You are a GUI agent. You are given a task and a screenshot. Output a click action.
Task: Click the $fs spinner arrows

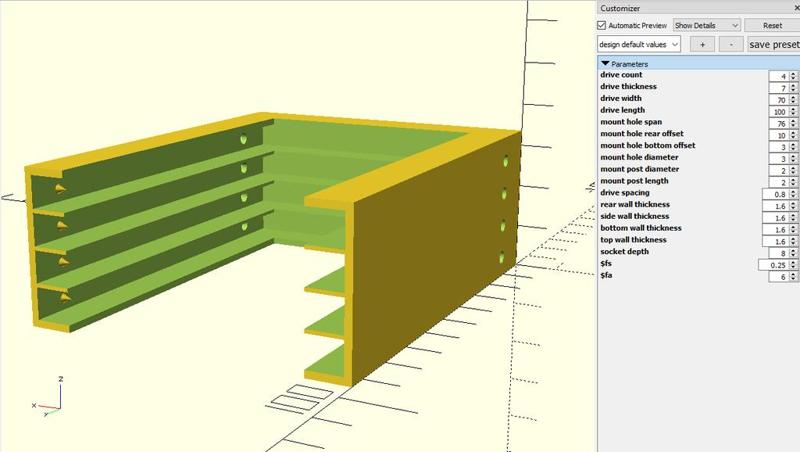793,265
